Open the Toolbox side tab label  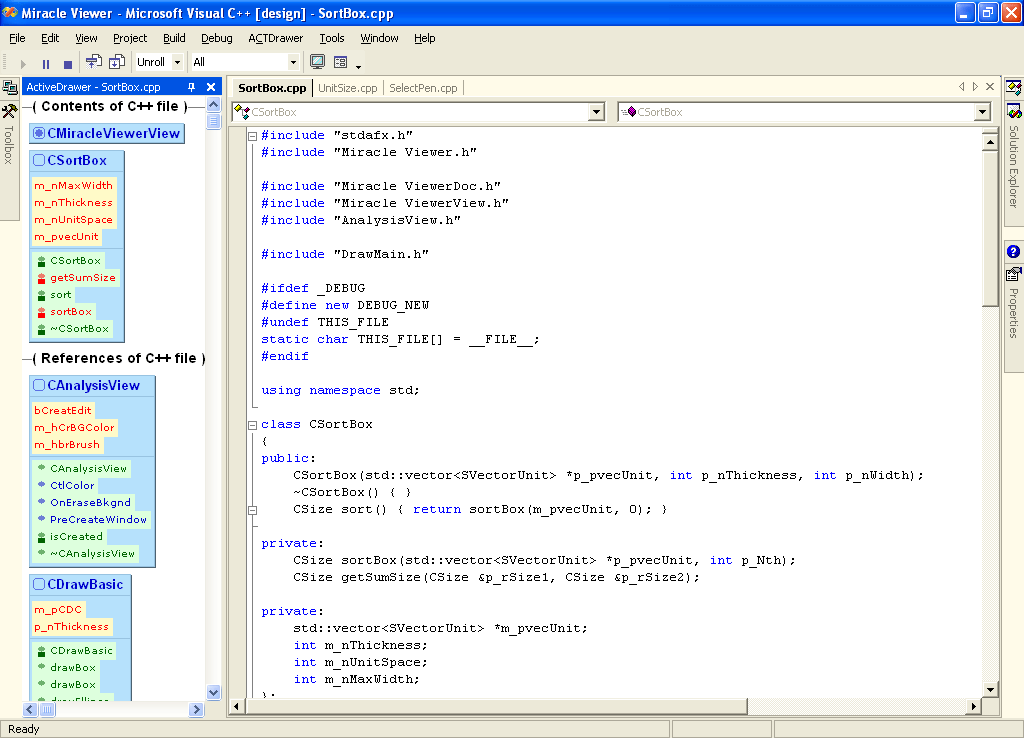pos(8,144)
